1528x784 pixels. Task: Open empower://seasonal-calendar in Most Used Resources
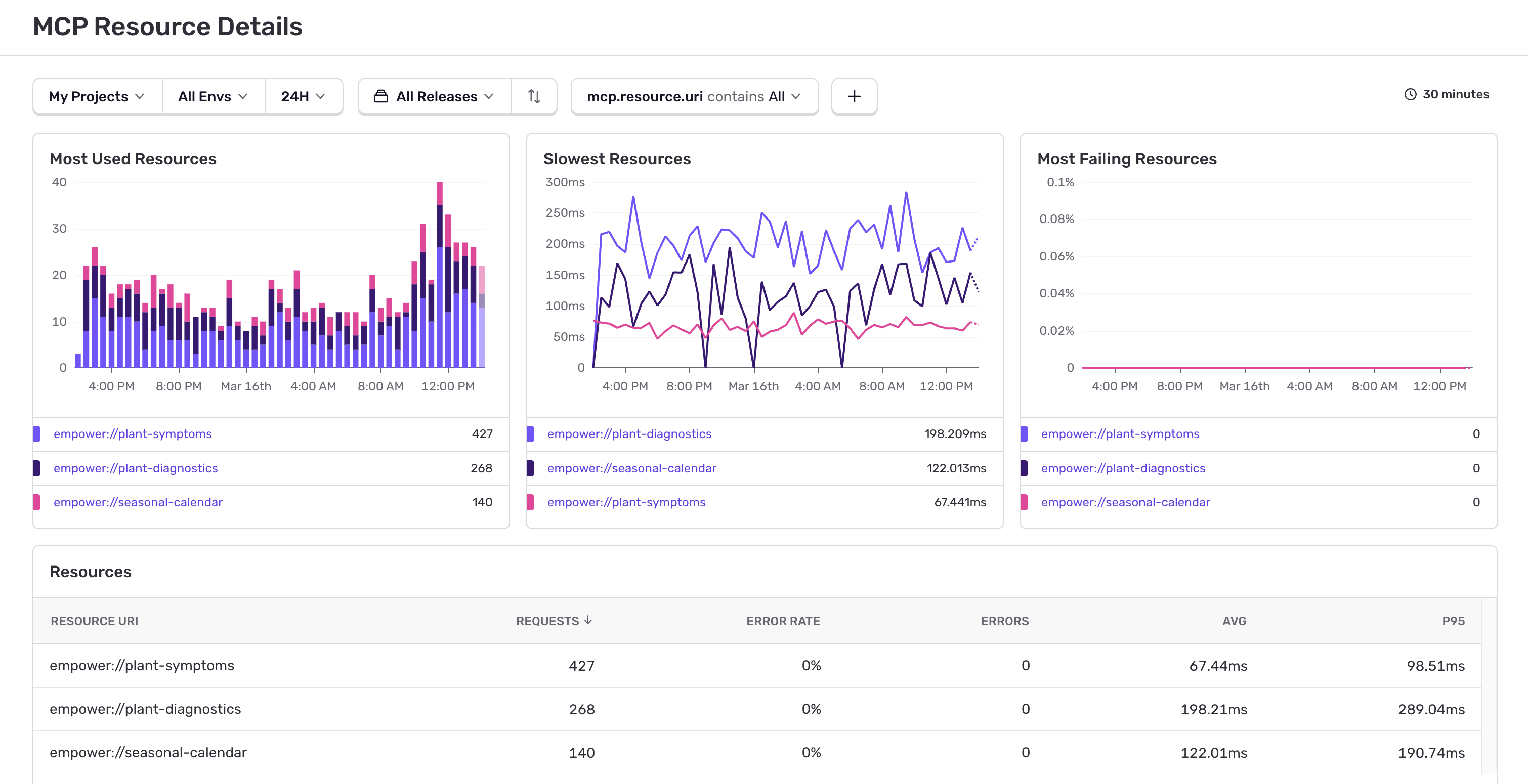coord(138,502)
